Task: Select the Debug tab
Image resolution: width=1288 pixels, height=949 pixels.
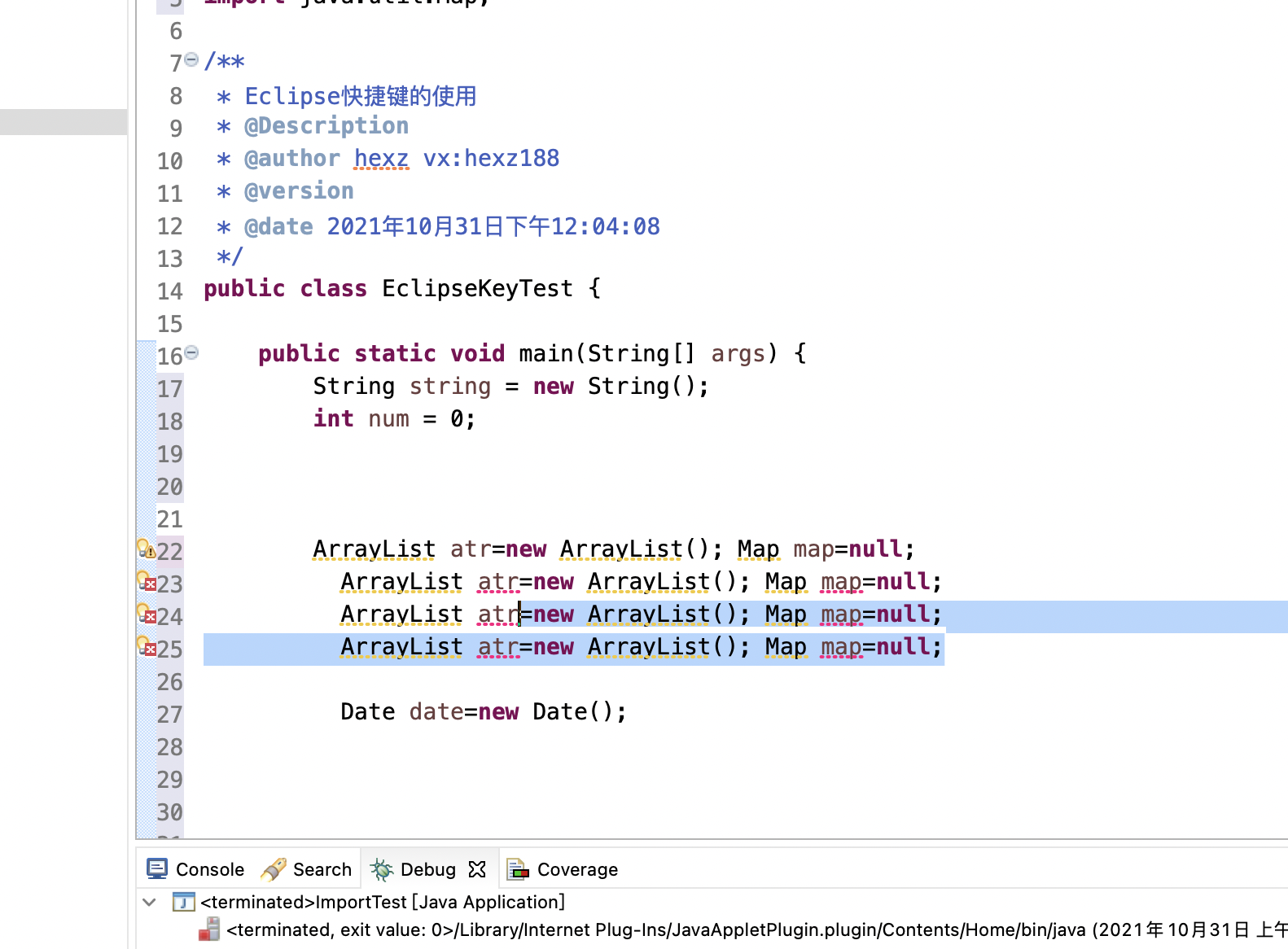Action: (x=414, y=869)
